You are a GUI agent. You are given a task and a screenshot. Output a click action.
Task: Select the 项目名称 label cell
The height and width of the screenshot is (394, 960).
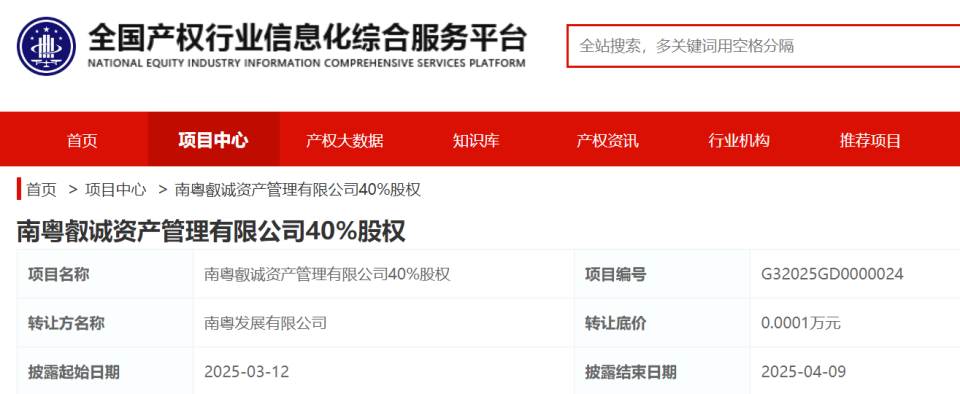pyautogui.click(x=105, y=274)
